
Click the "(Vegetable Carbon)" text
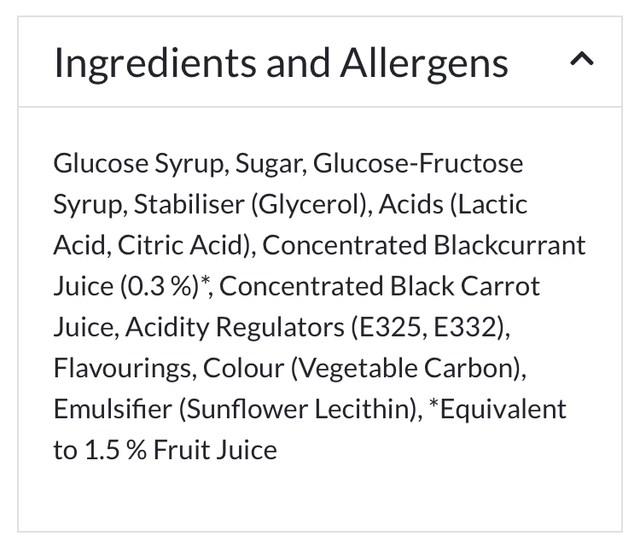tap(407, 368)
